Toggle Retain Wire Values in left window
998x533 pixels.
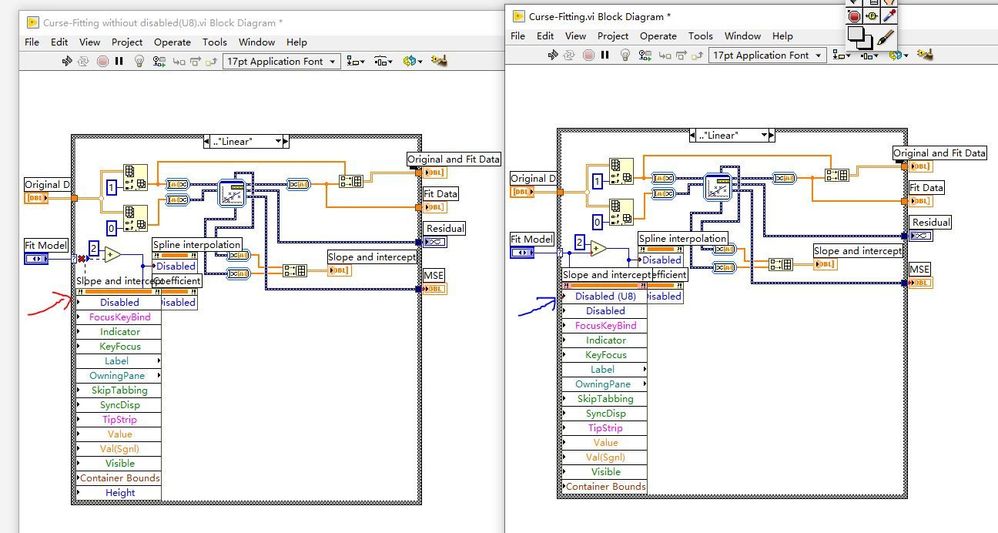pos(159,61)
